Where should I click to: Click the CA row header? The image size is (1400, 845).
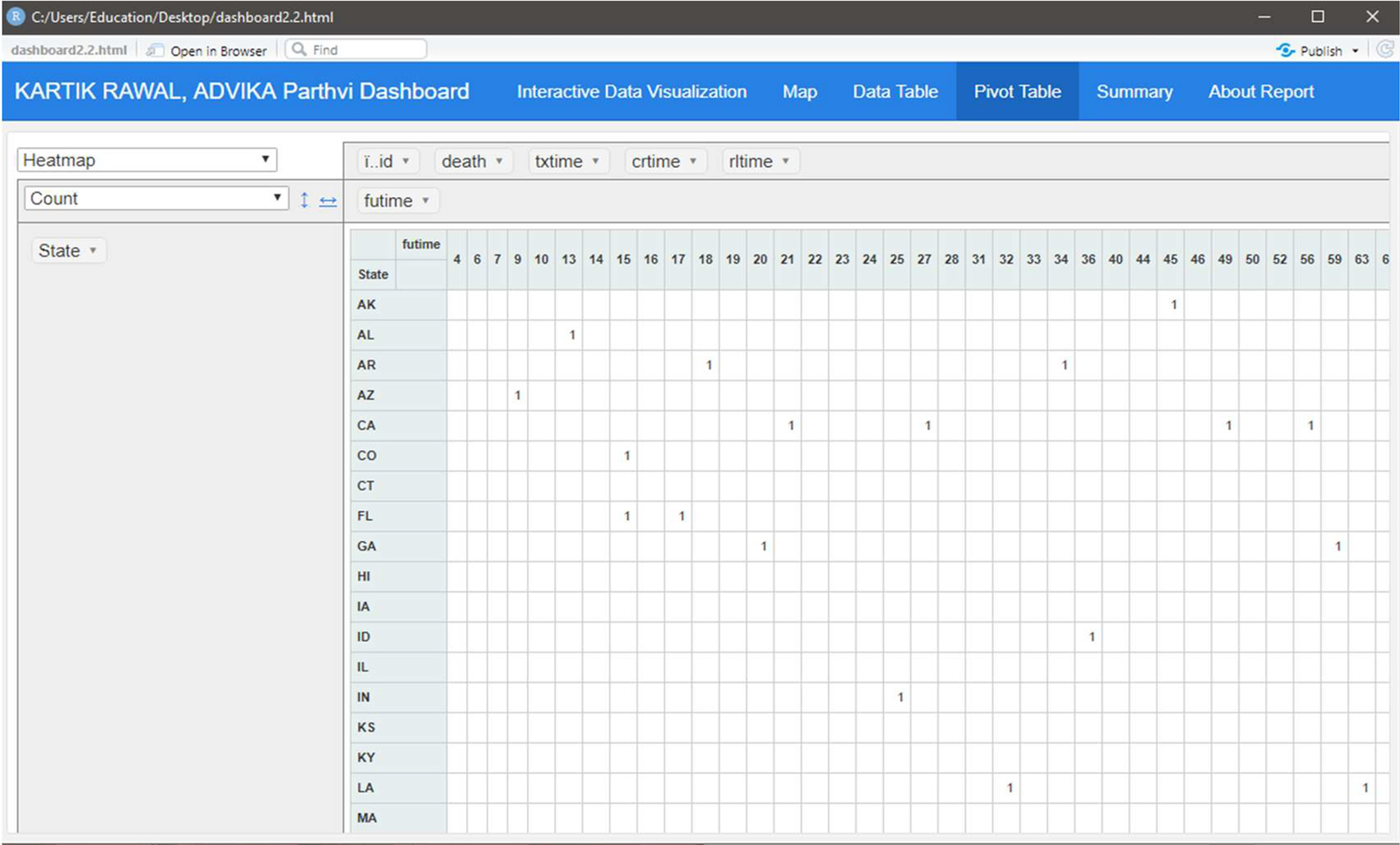(x=399, y=425)
